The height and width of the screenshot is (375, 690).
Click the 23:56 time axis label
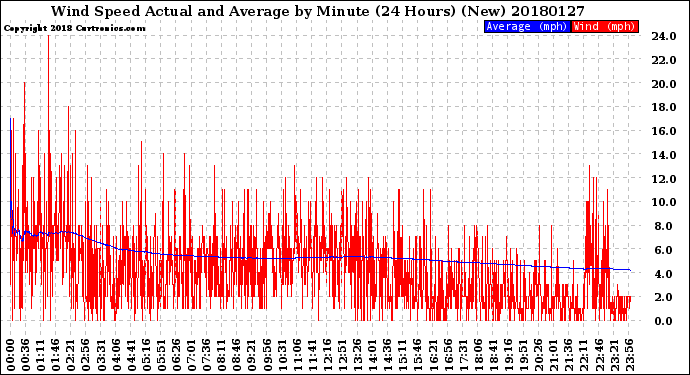pyautogui.click(x=629, y=355)
